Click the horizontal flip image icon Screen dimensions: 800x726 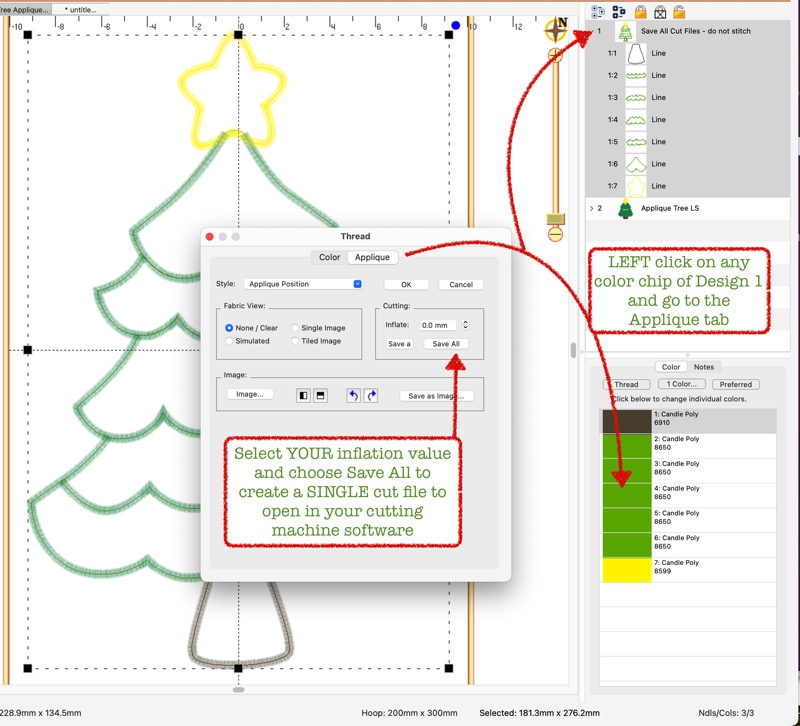coord(303,395)
